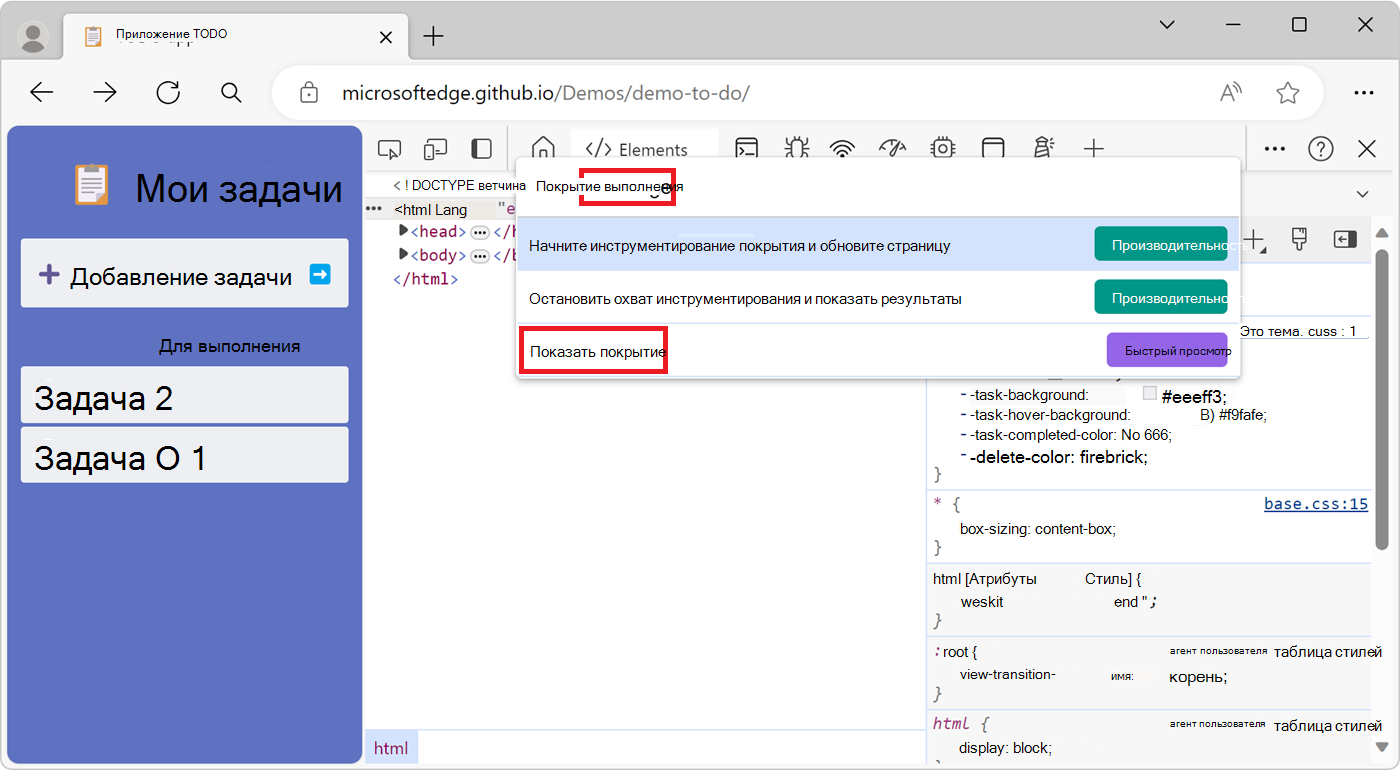This screenshot has height=770, width=1400.
Task: Open the Lighthouse tool
Action: pyautogui.click(x=1045, y=149)
